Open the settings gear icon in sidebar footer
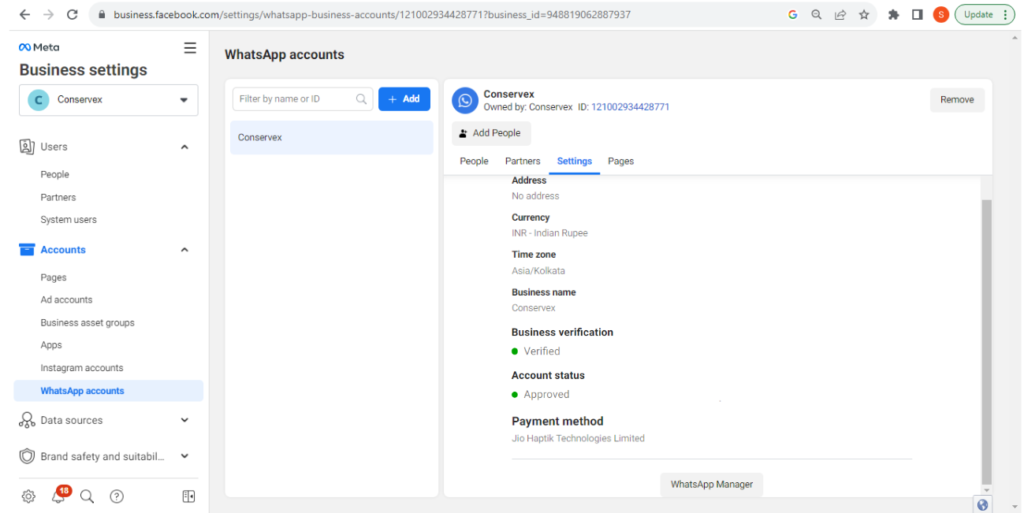This screenshot has width=1024, height=513. click(x=28, y=497)
